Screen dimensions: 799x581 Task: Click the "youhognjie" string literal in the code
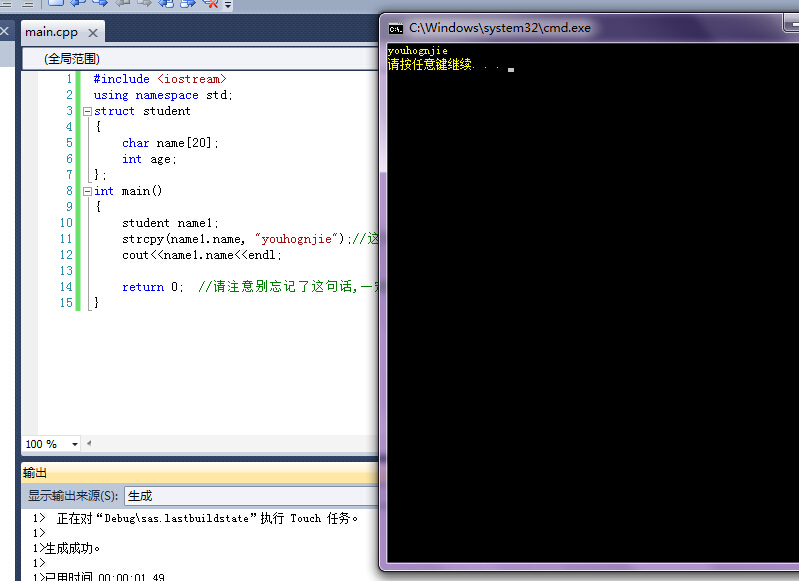pos(297,239)
